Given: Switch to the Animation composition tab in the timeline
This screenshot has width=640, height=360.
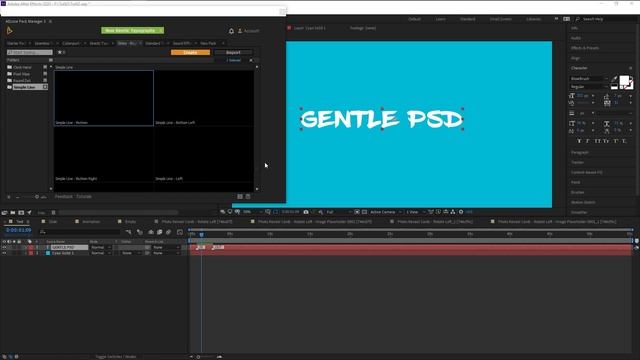Looking at the screenshot, I should (x=91, y=222).
